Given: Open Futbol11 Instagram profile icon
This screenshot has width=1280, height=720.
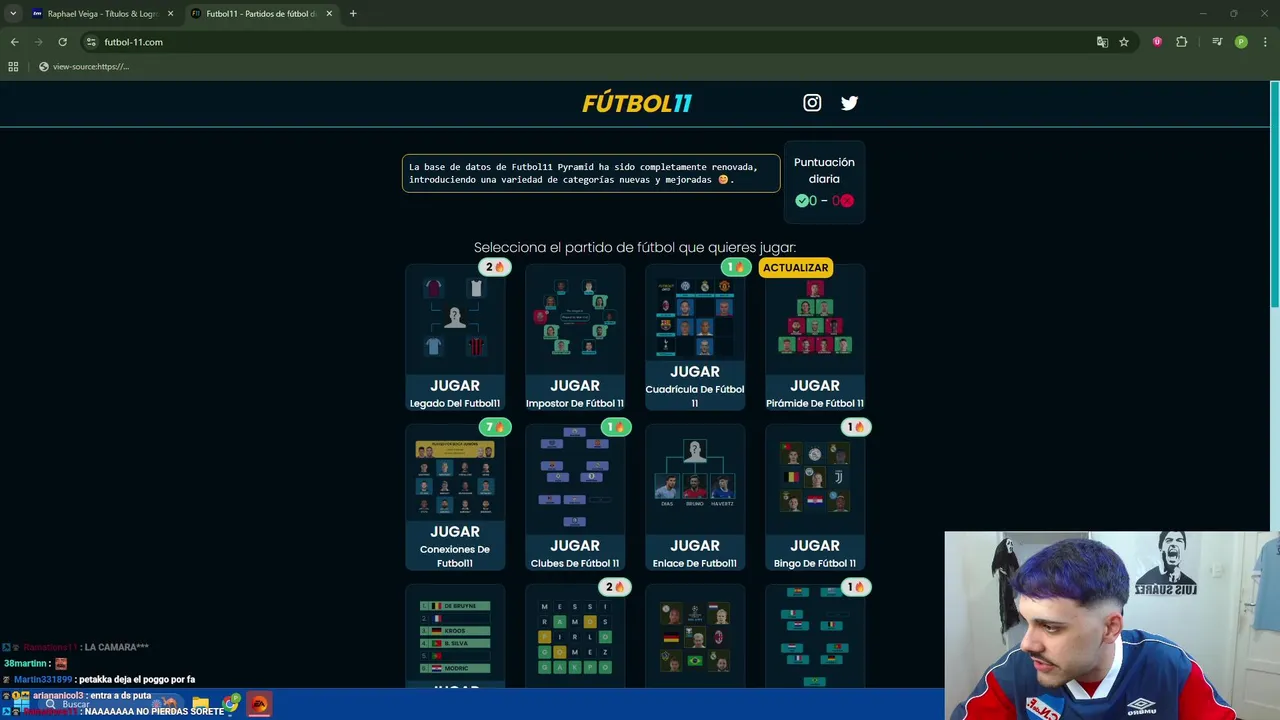Looking at the screenshot, I should click(812, 102).
